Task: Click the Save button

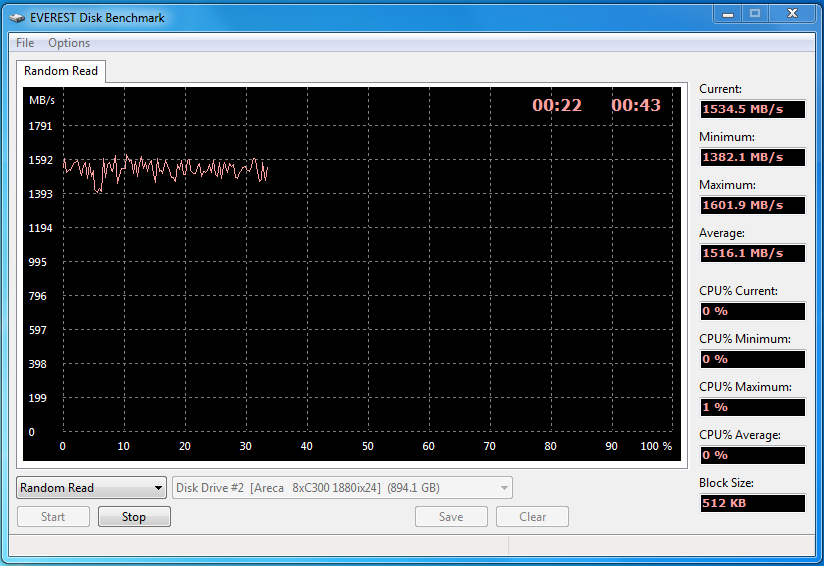Action: [x=451, y=517]
